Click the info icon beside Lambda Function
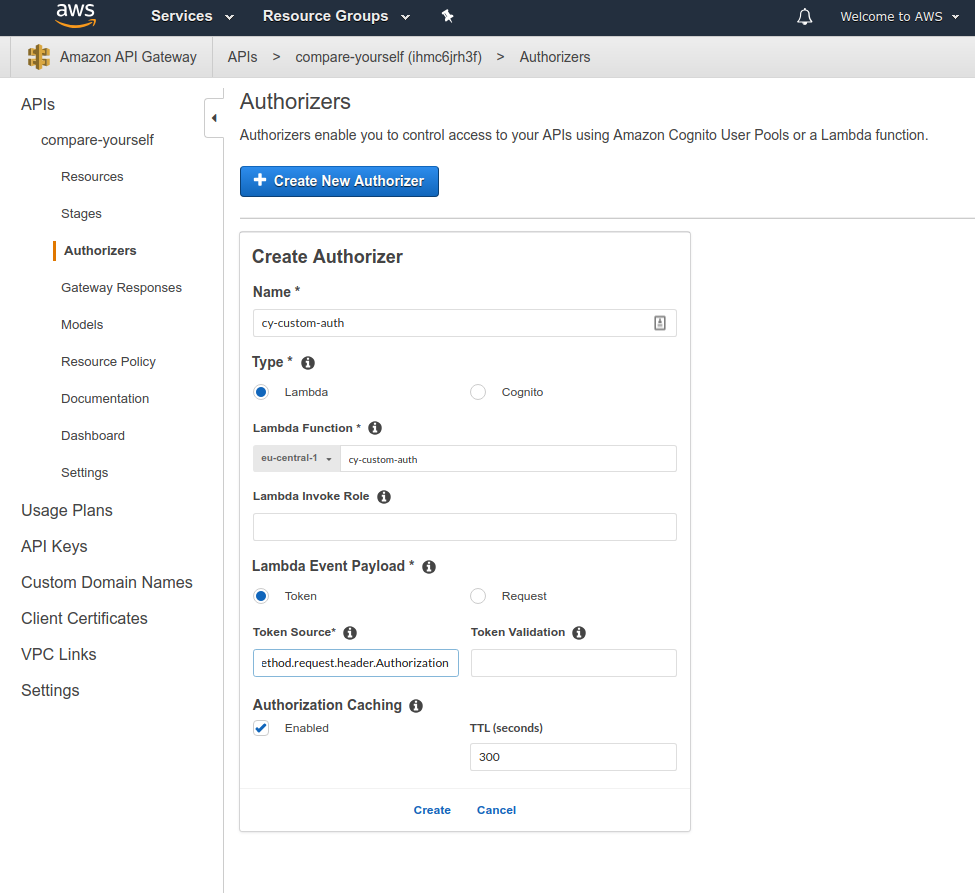Screen dimensions: 975x893 click(x=375, y=428)
